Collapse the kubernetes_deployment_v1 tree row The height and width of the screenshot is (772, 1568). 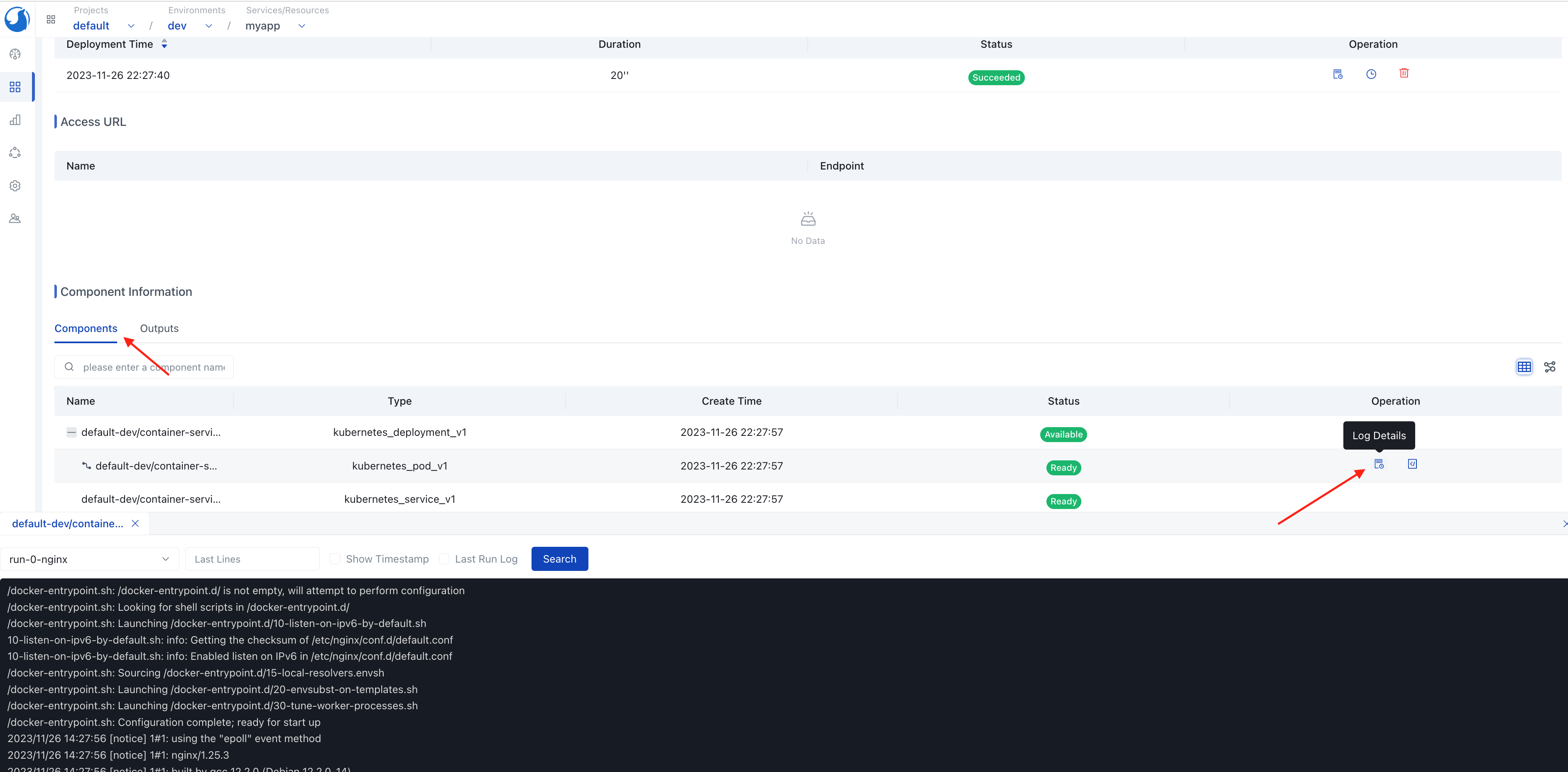coord(71,432)
